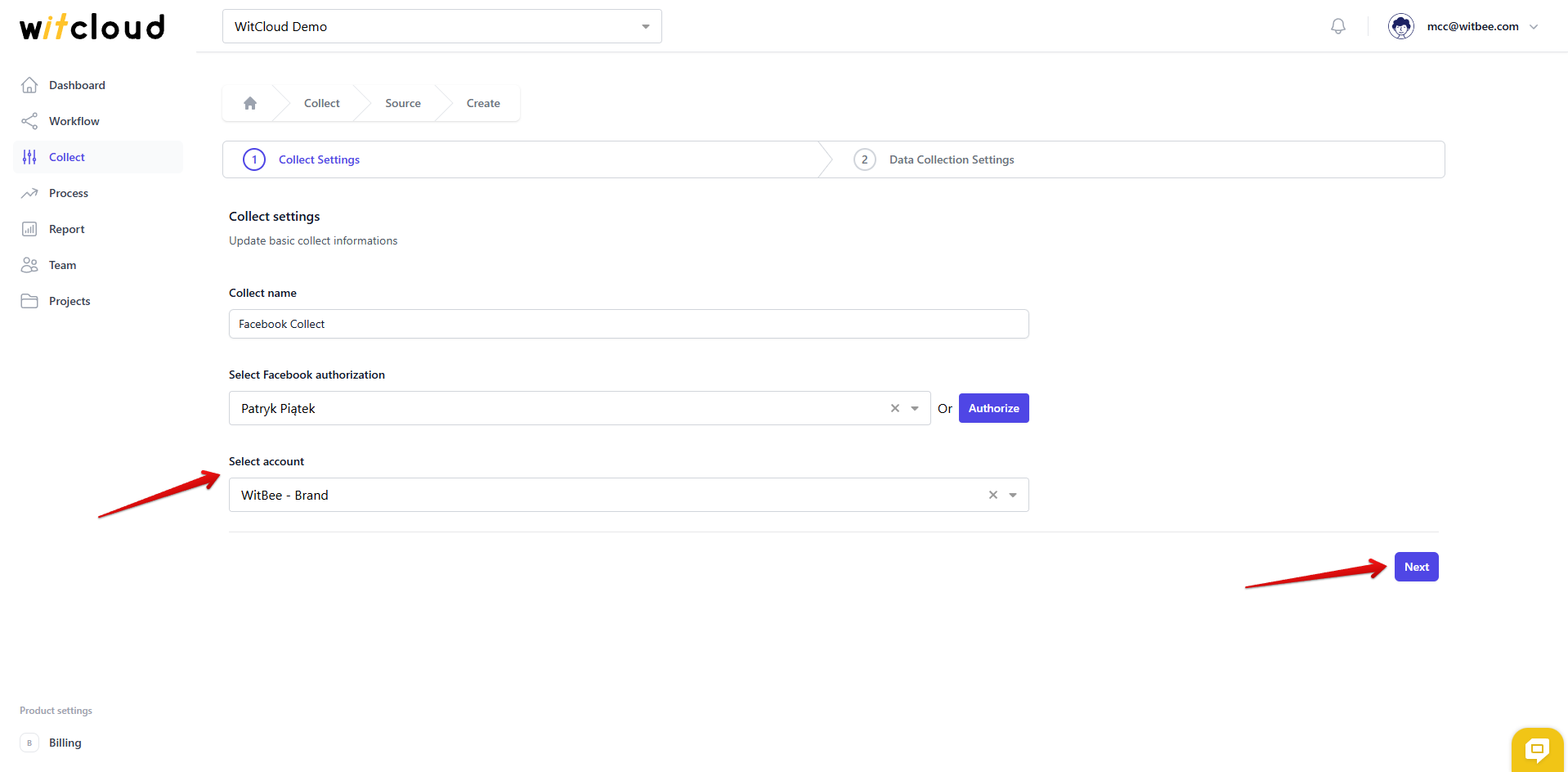The image size is (1568, 772).
Task: Click the Patryk Piątek authorization field
Action: click(x=580, y=408)
